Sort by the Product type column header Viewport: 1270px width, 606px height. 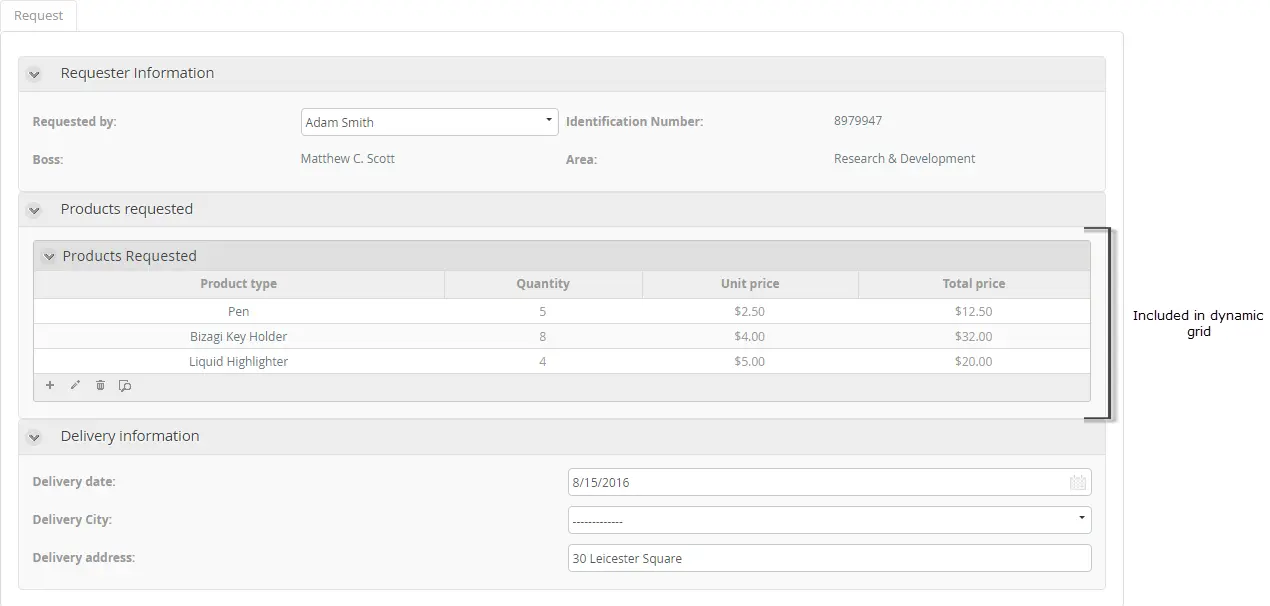tap(239, 284)
